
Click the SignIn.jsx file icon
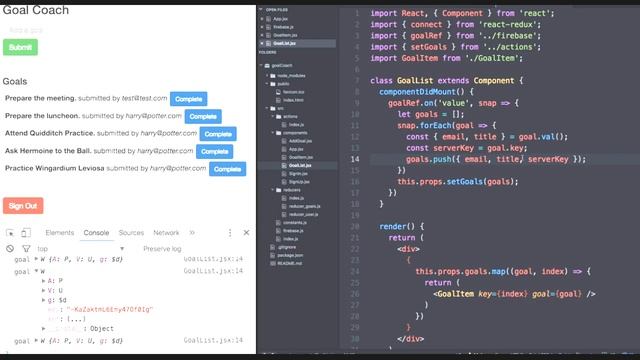pyautogui.click(x=284, y=174)
